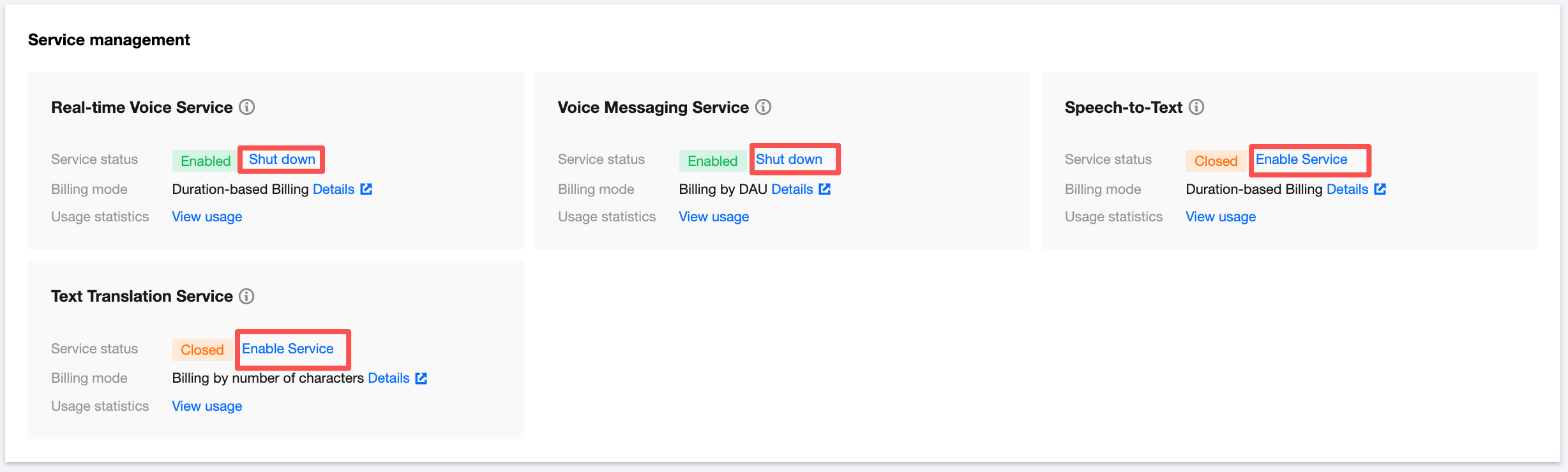Open info icon beside Text Translation Service

click(246, 296)
